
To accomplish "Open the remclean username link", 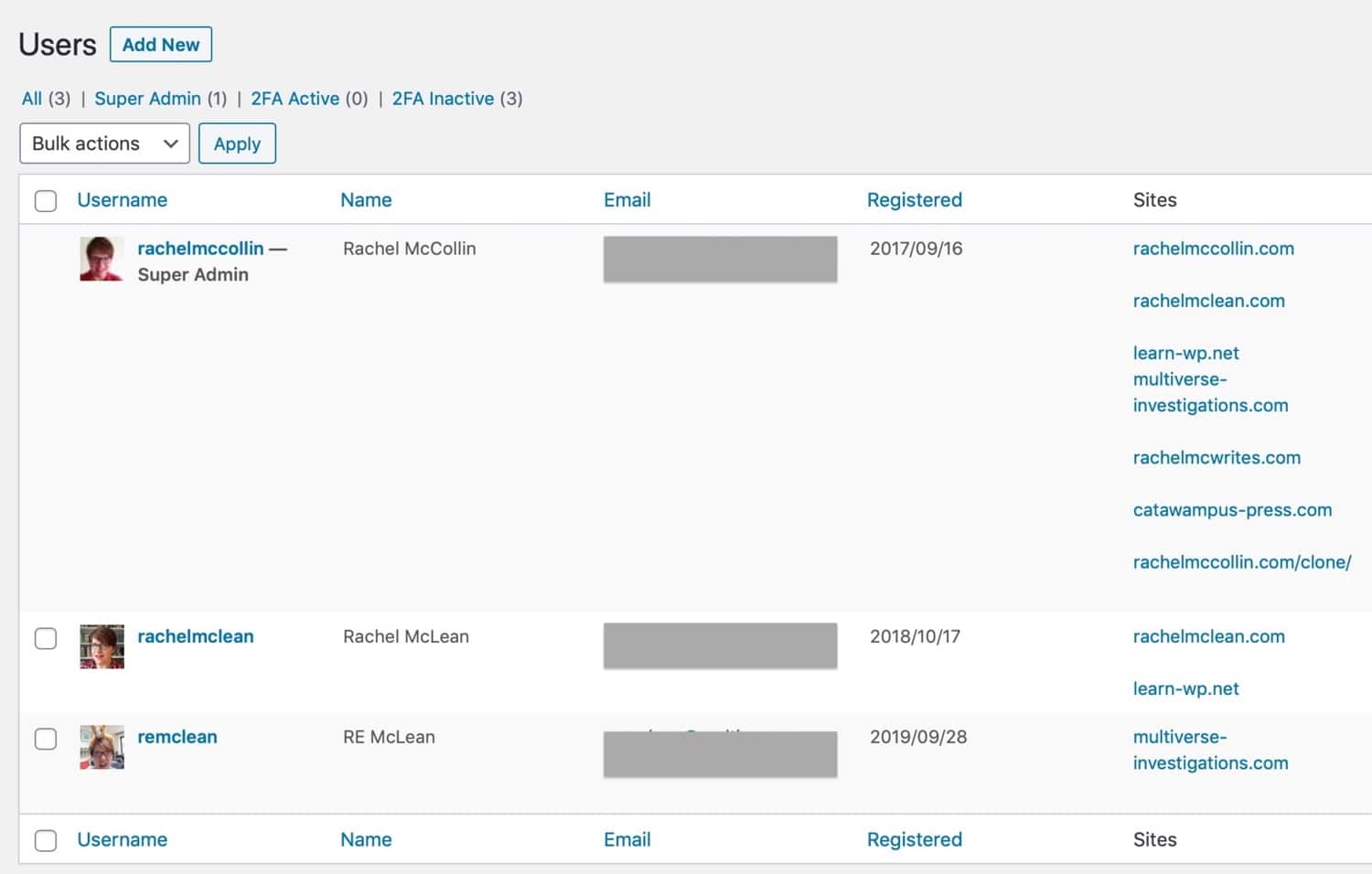I will coord(177,737).
